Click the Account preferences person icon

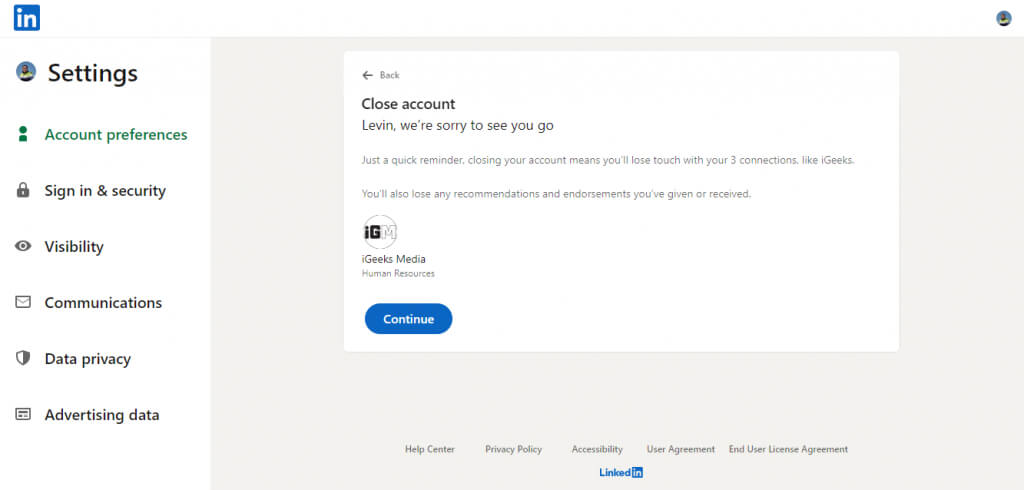[x=23, y=135]
